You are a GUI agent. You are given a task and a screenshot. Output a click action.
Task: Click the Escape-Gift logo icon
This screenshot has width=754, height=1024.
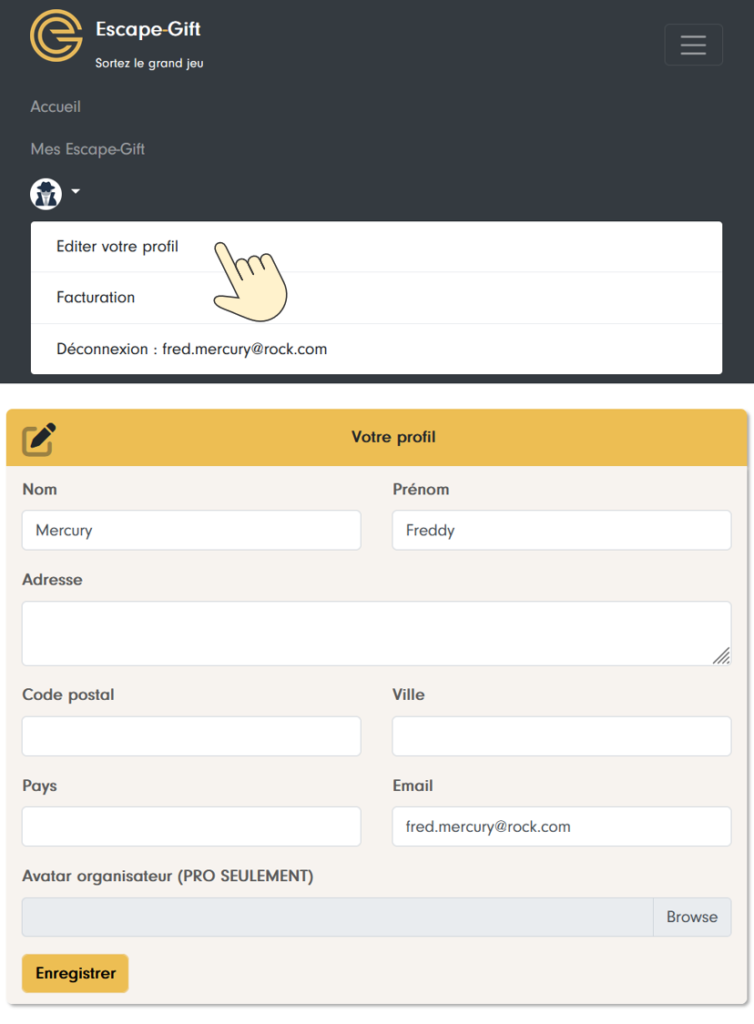point(56,36)
